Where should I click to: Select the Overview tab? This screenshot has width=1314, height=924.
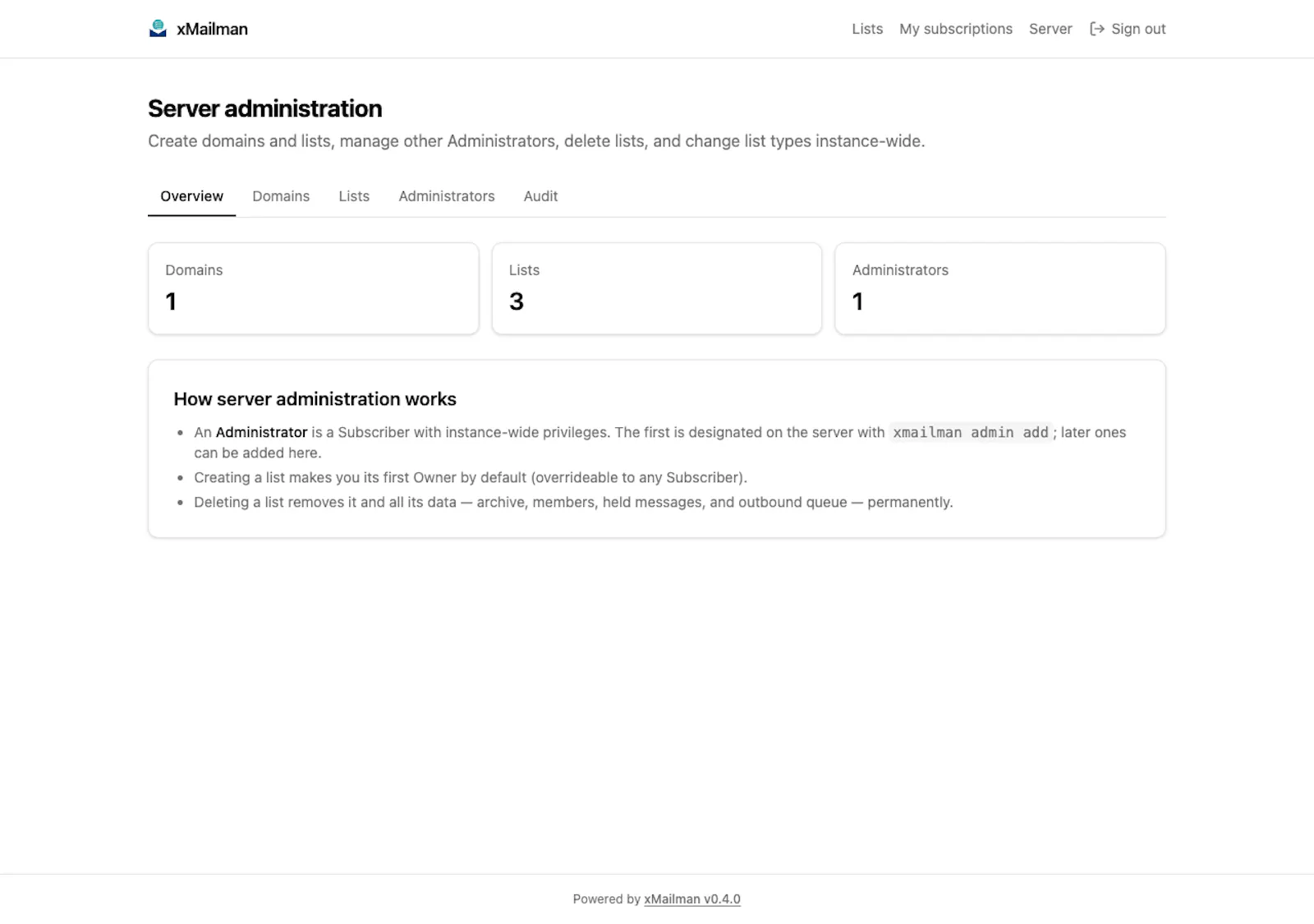[191, 196]
